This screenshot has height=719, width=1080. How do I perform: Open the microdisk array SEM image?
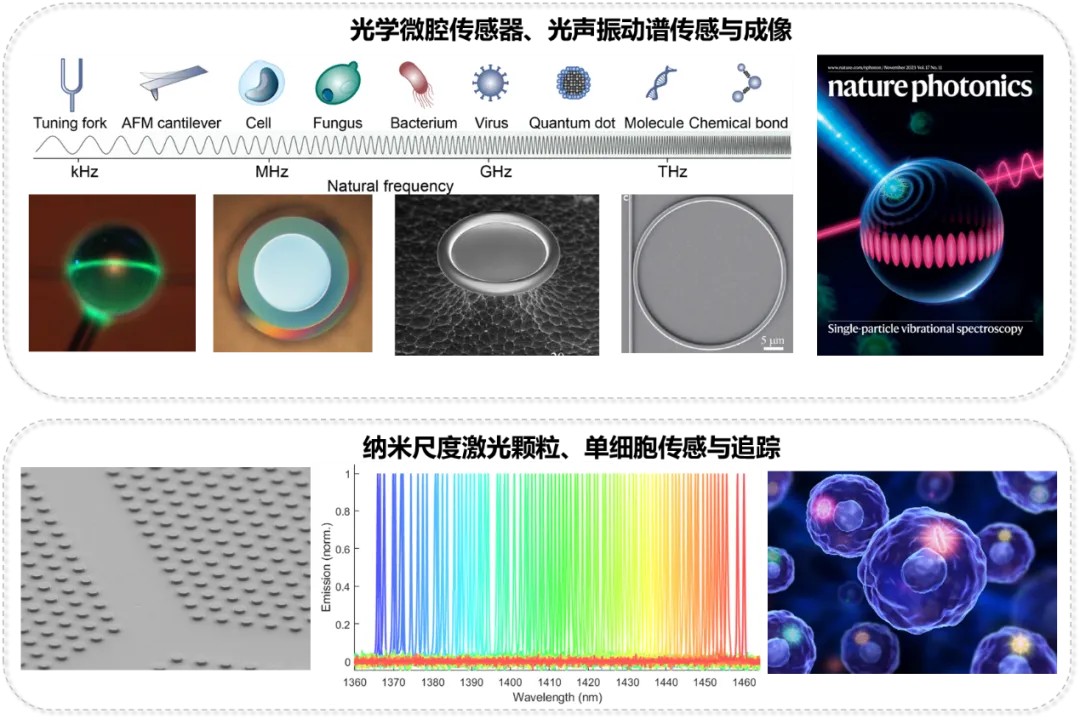pos(160,568)
